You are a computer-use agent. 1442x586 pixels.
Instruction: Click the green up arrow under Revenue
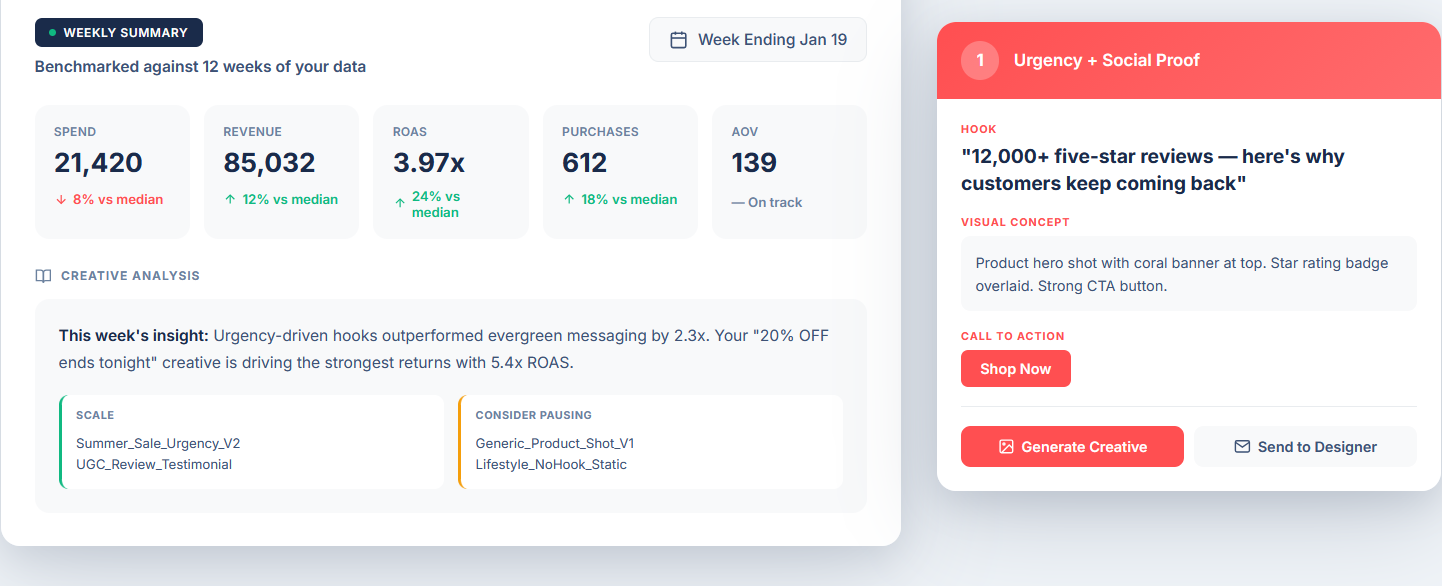[230, 200]
